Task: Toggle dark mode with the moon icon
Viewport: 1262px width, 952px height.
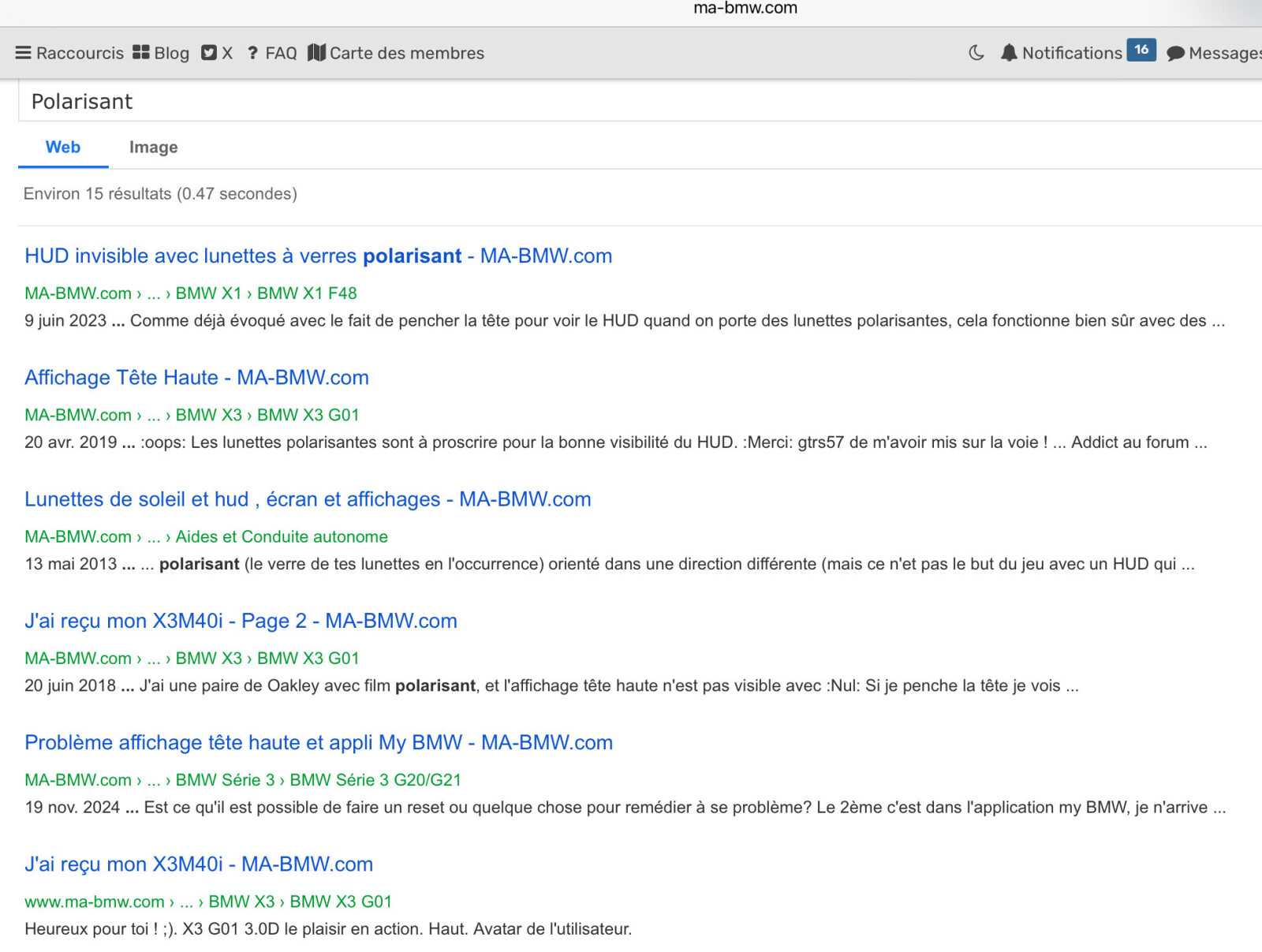Action: click(976, 53)
